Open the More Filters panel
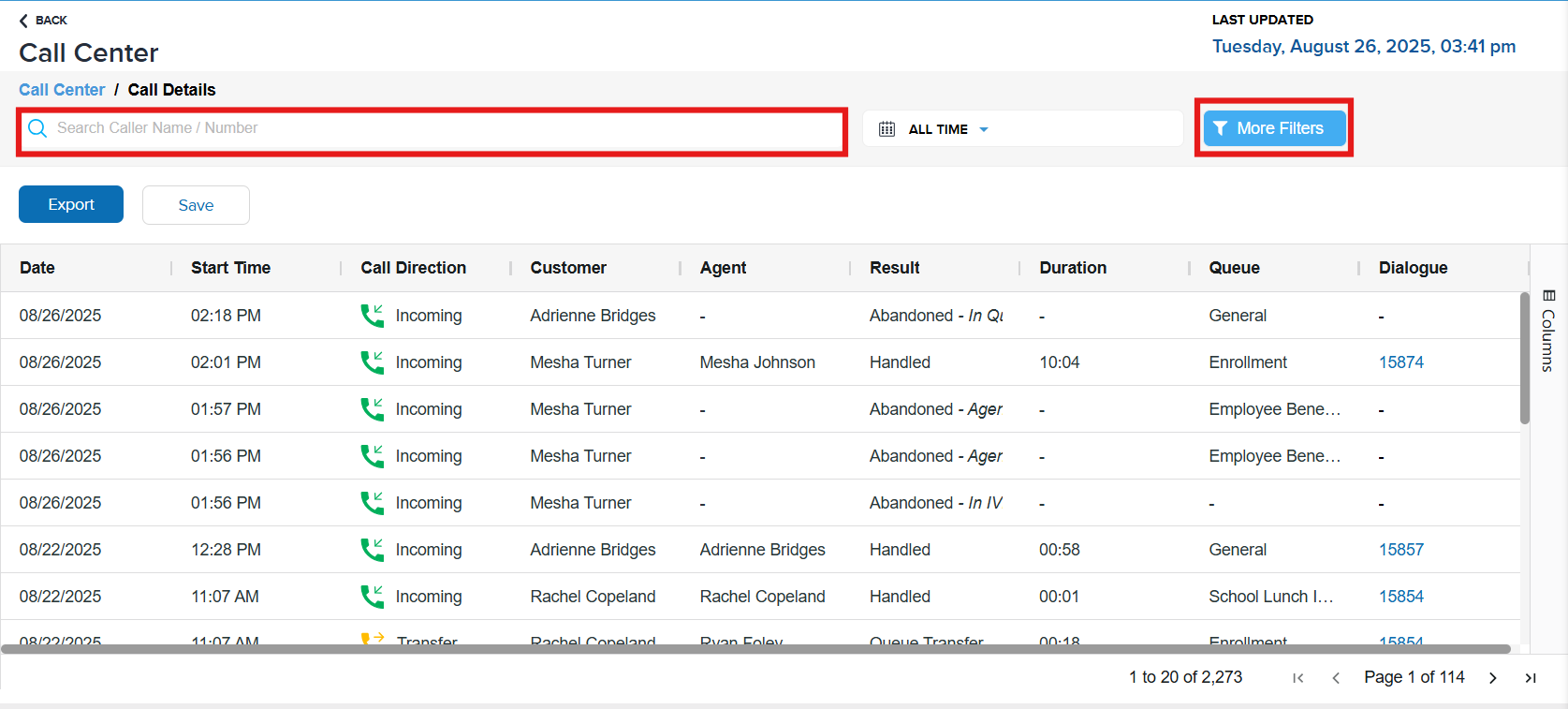 (1274, 128)
